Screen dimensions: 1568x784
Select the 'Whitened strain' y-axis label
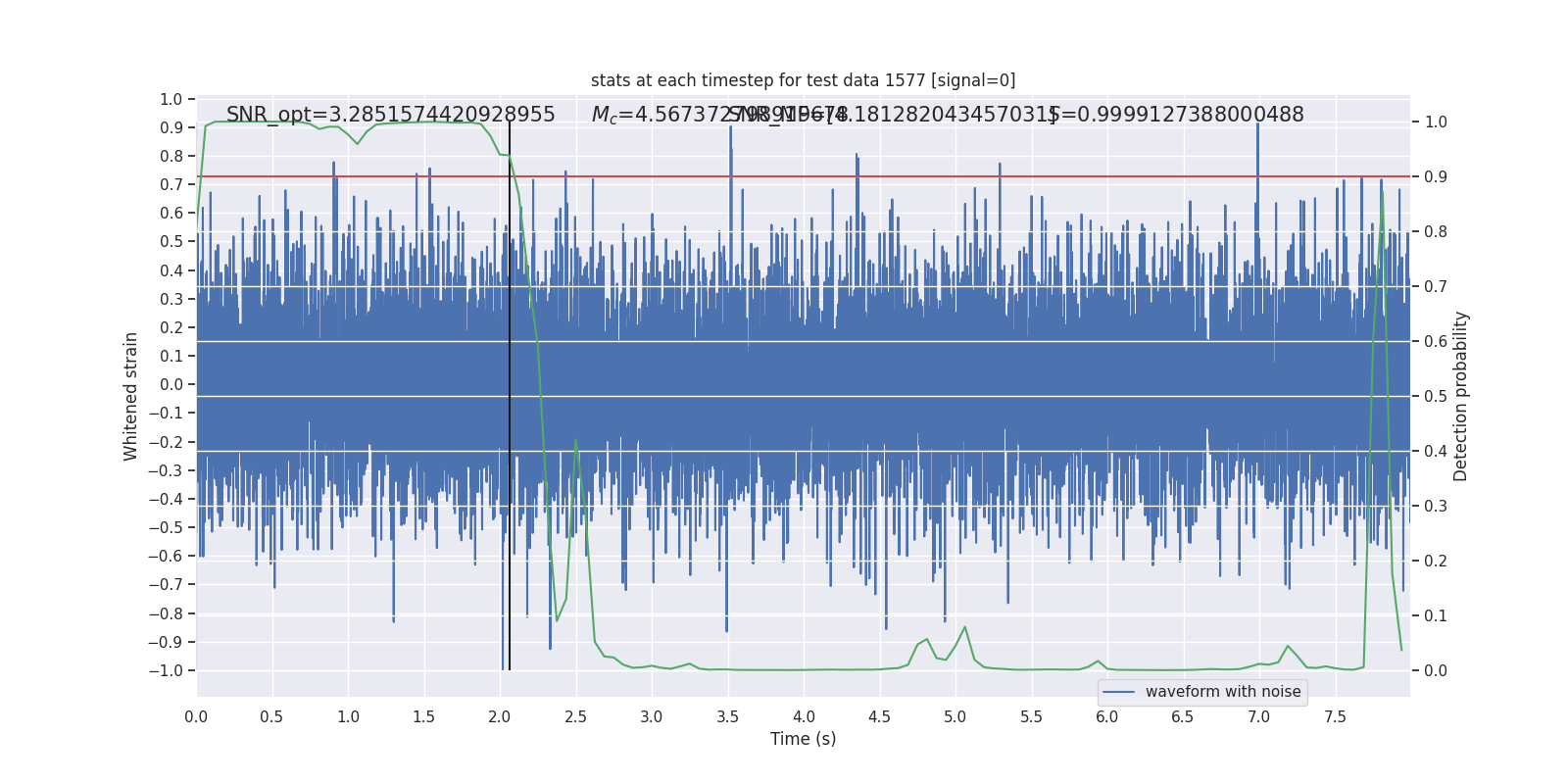point(131,397)
